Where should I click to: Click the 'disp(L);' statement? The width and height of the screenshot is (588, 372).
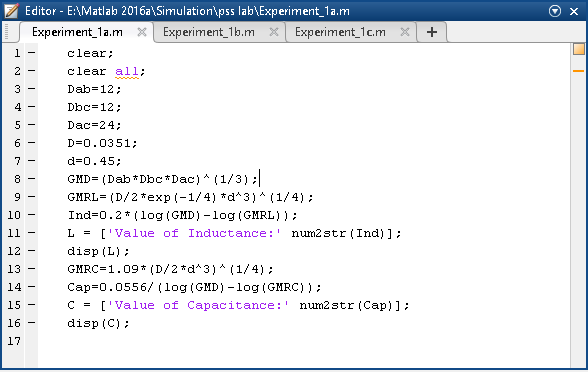(98, 251)
